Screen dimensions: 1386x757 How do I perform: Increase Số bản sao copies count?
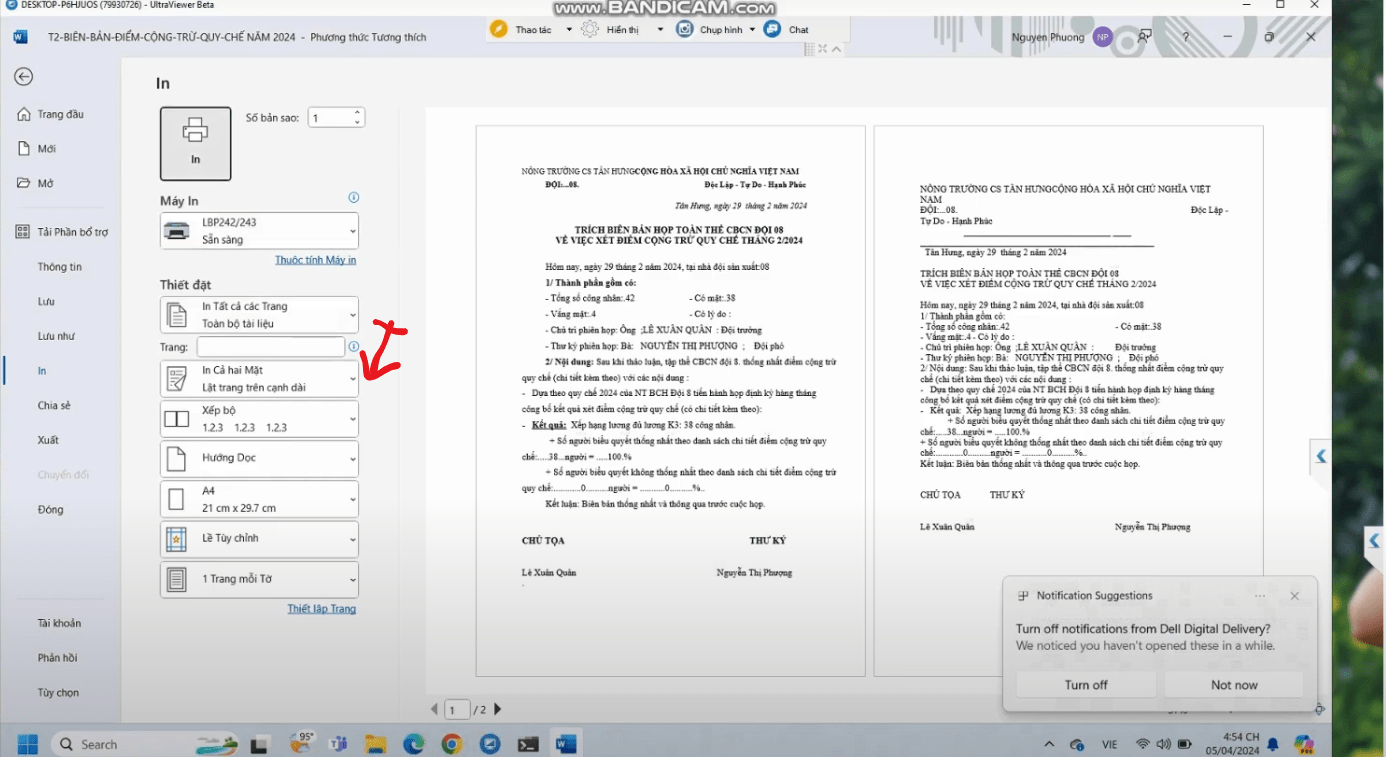coord(357,112)
